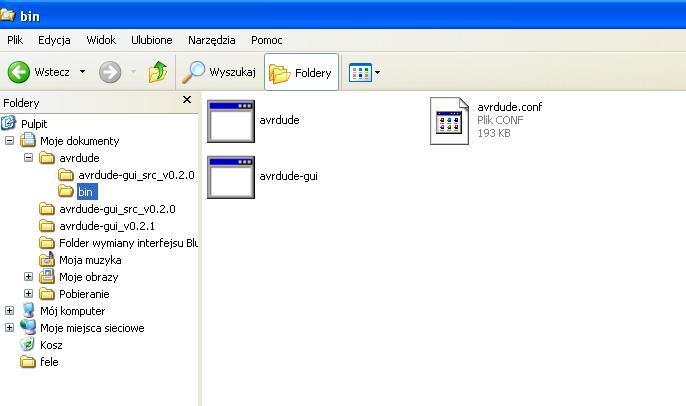Select Mój komputer in the tree
This screenshot has height=406, width=686.
[73, 311]
